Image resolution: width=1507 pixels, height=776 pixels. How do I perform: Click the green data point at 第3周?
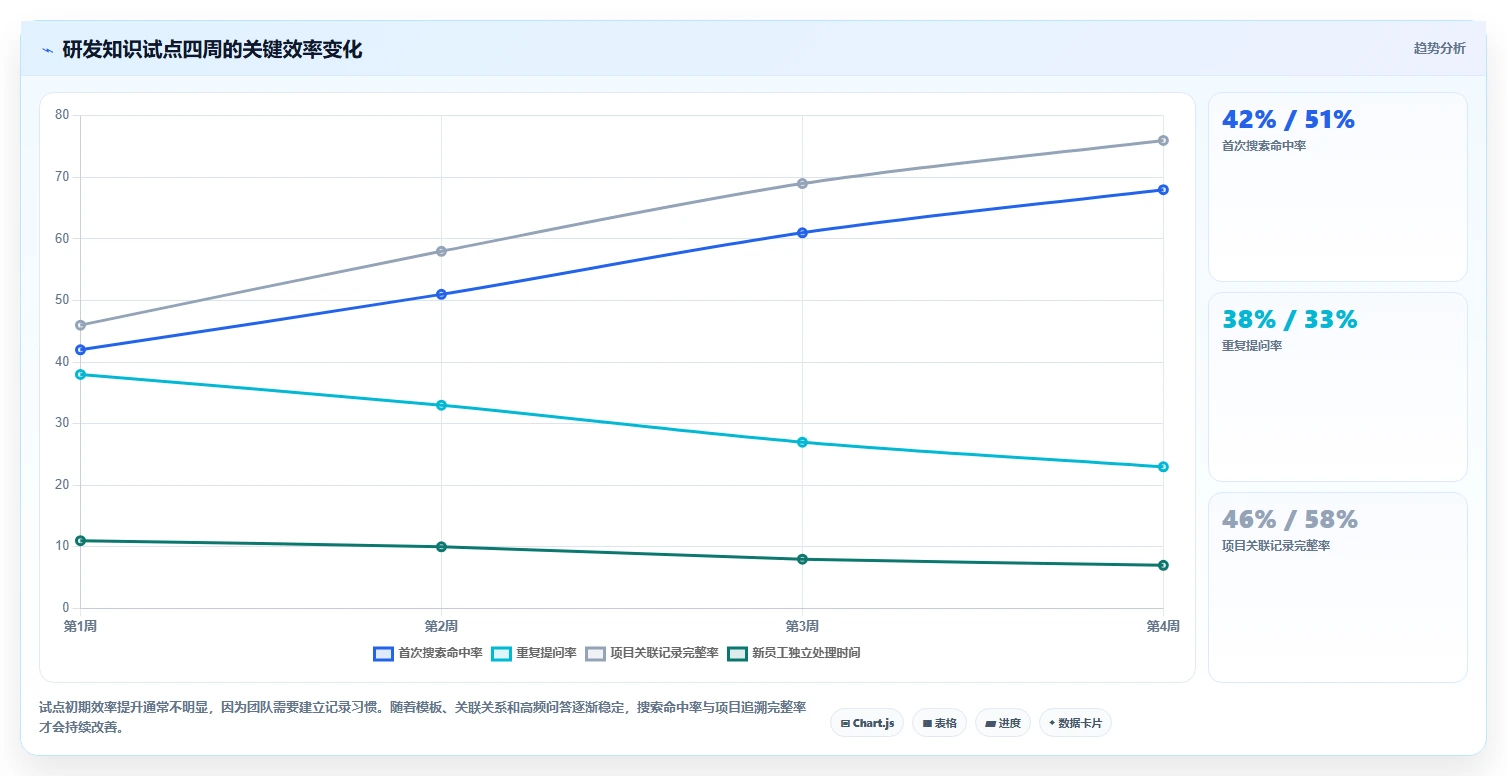[802, 559]
